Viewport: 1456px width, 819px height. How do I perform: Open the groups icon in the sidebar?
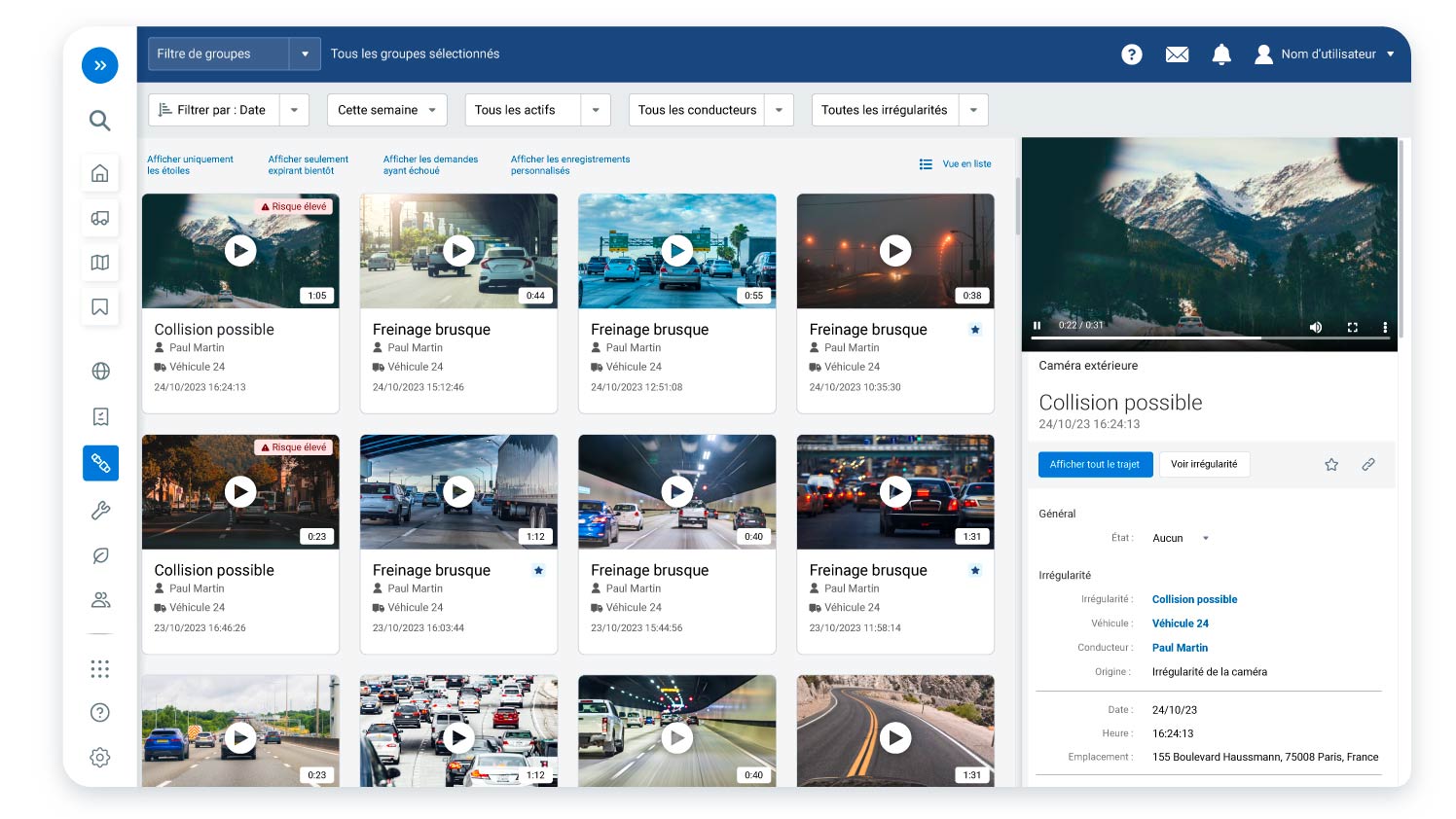click(x=100, y=600)
